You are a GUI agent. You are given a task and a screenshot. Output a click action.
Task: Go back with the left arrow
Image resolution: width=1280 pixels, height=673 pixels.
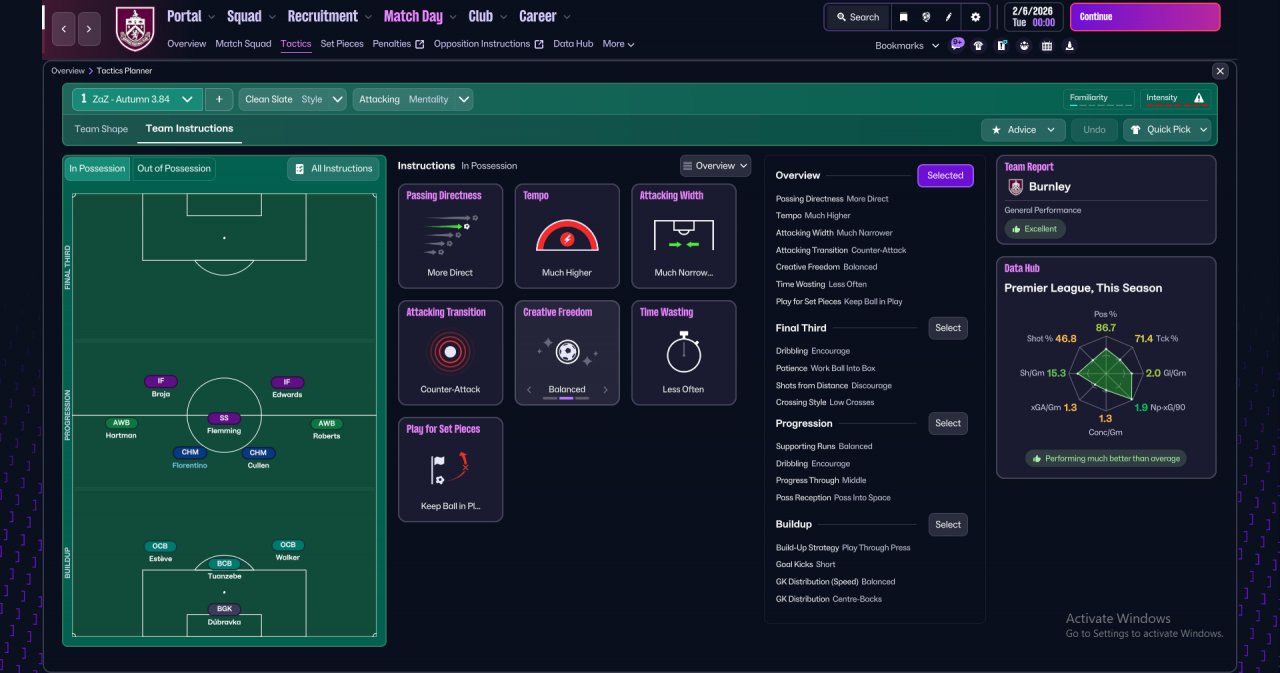click(63, 28)
